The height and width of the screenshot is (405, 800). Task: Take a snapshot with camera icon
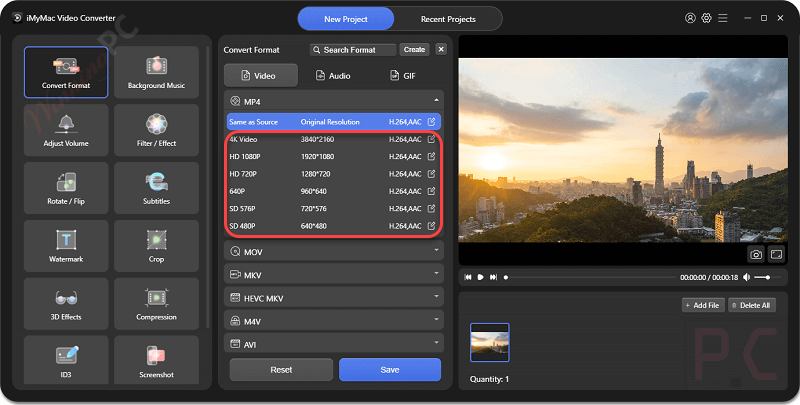pyautogui.click(x=756, y=254)
